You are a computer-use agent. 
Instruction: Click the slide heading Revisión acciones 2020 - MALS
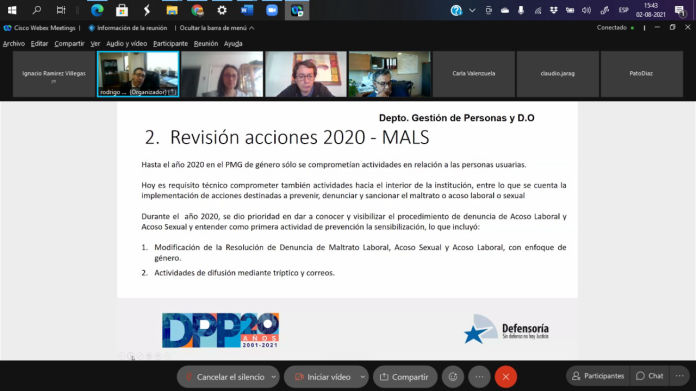287,138
